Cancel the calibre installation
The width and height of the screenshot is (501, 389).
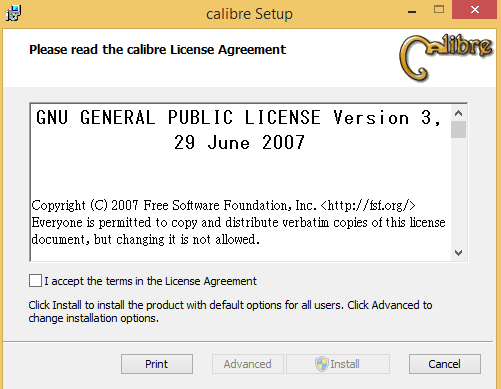coord(445,364)
